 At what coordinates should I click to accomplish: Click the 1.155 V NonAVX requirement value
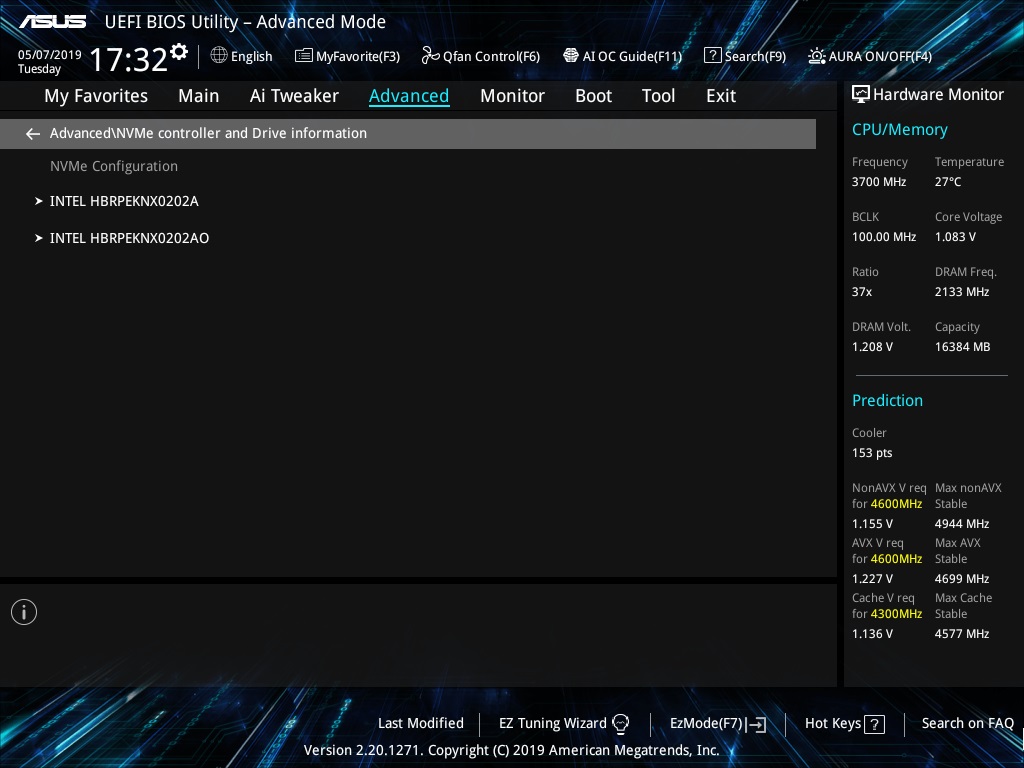872,524
